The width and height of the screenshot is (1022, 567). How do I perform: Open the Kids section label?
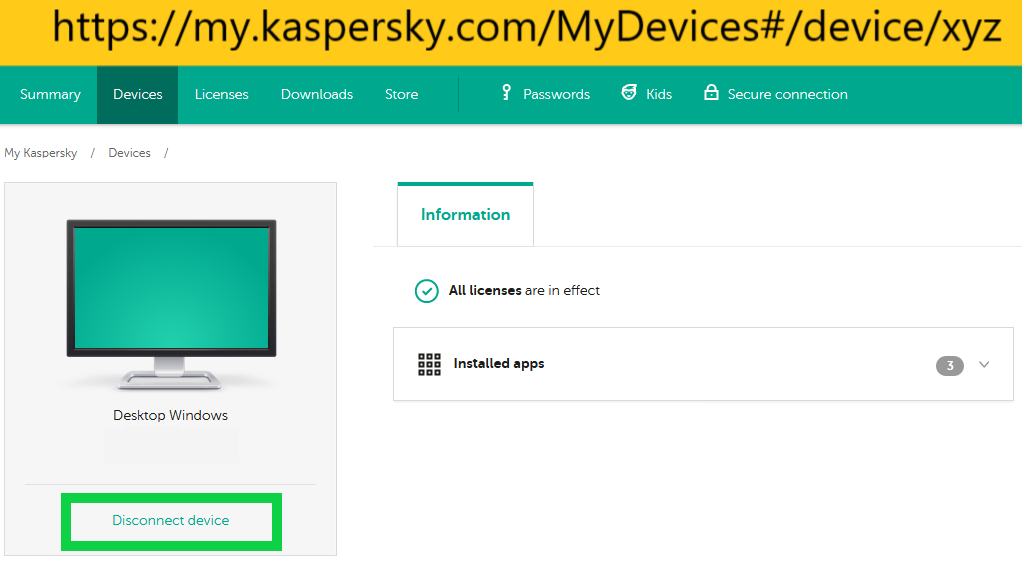(659, 94)
